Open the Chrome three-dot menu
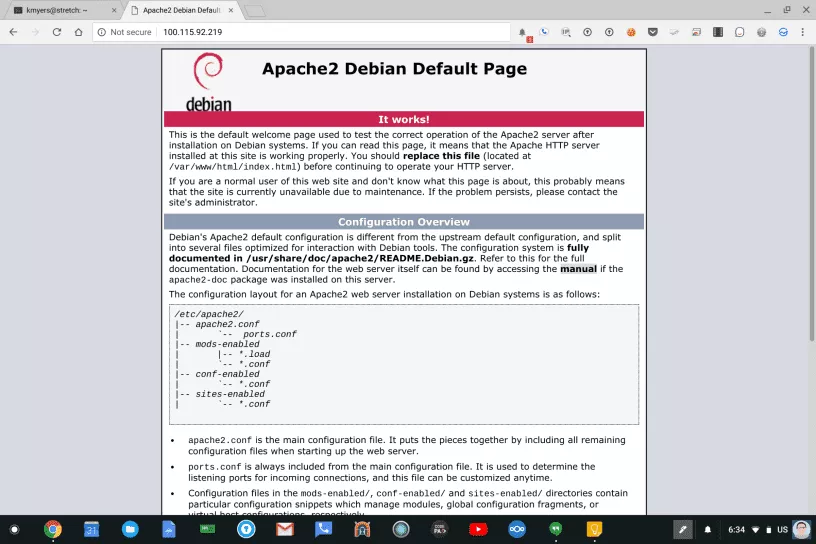 point(803,32)
